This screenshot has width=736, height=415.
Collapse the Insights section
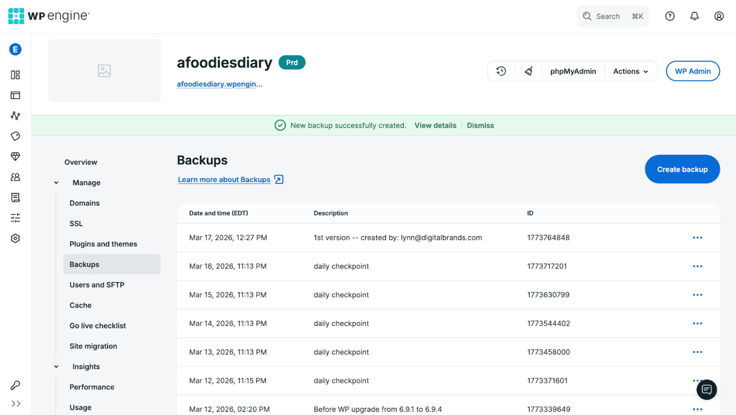tap(56, 367)
